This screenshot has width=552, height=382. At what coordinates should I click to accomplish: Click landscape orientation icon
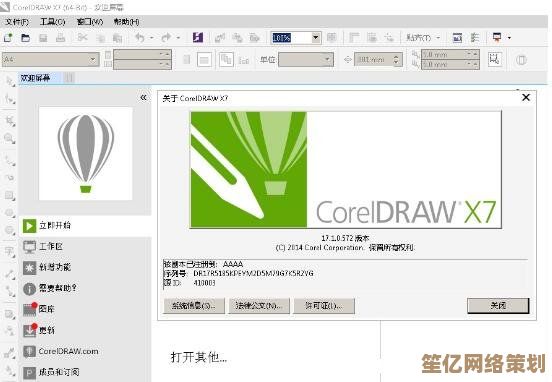point(204,60)
